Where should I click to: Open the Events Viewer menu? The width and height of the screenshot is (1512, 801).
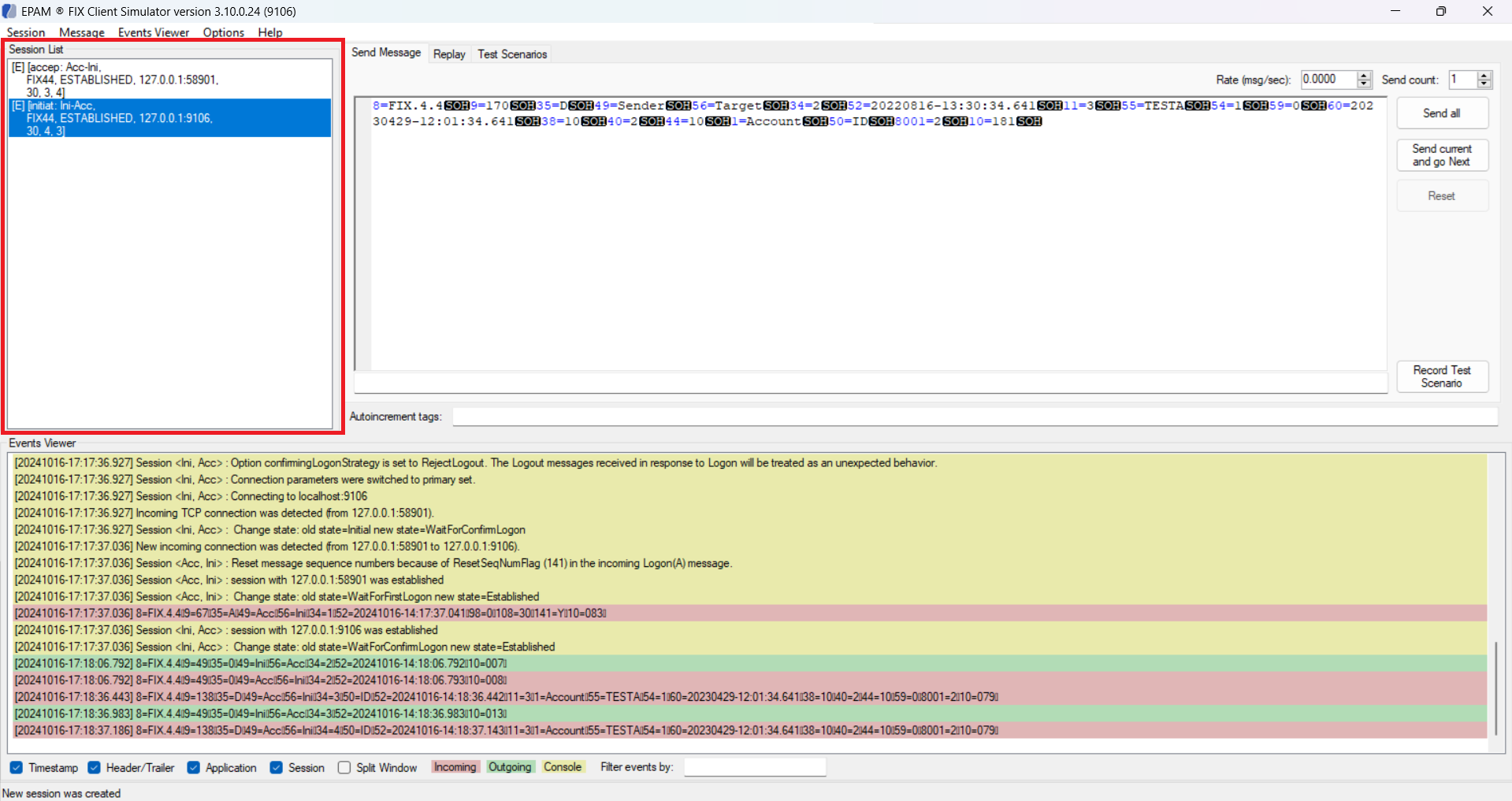point(154,32)
